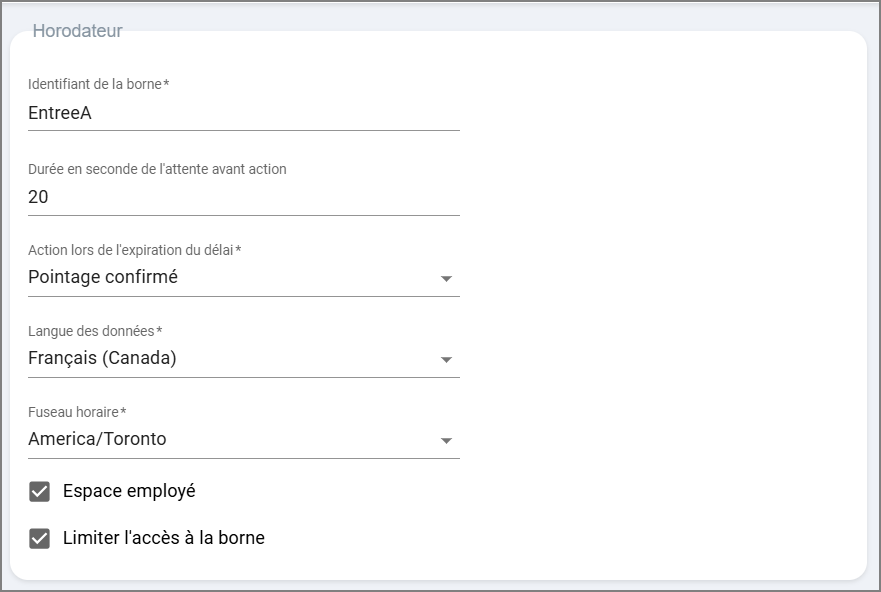Click the Langue des données dropdown arrow
Viewport: 881px width, 592px height.
tap(446, 360)
